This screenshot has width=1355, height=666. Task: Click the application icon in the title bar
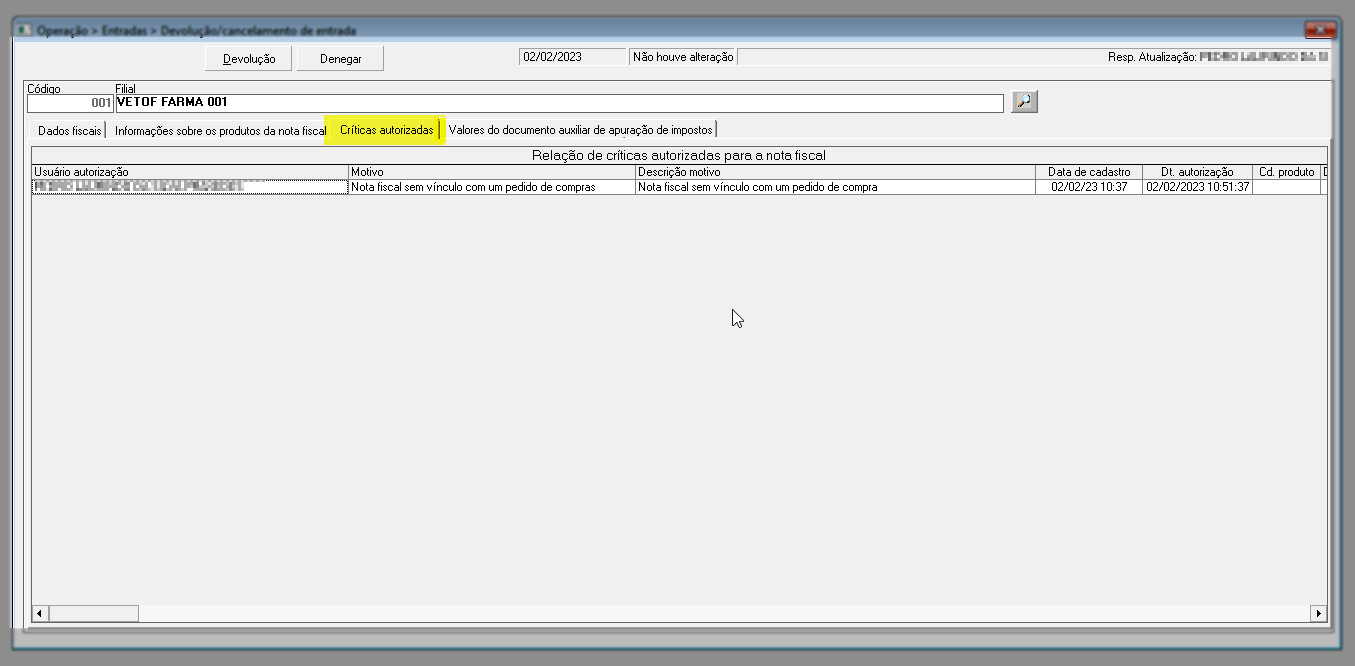(x=24, y=31)
